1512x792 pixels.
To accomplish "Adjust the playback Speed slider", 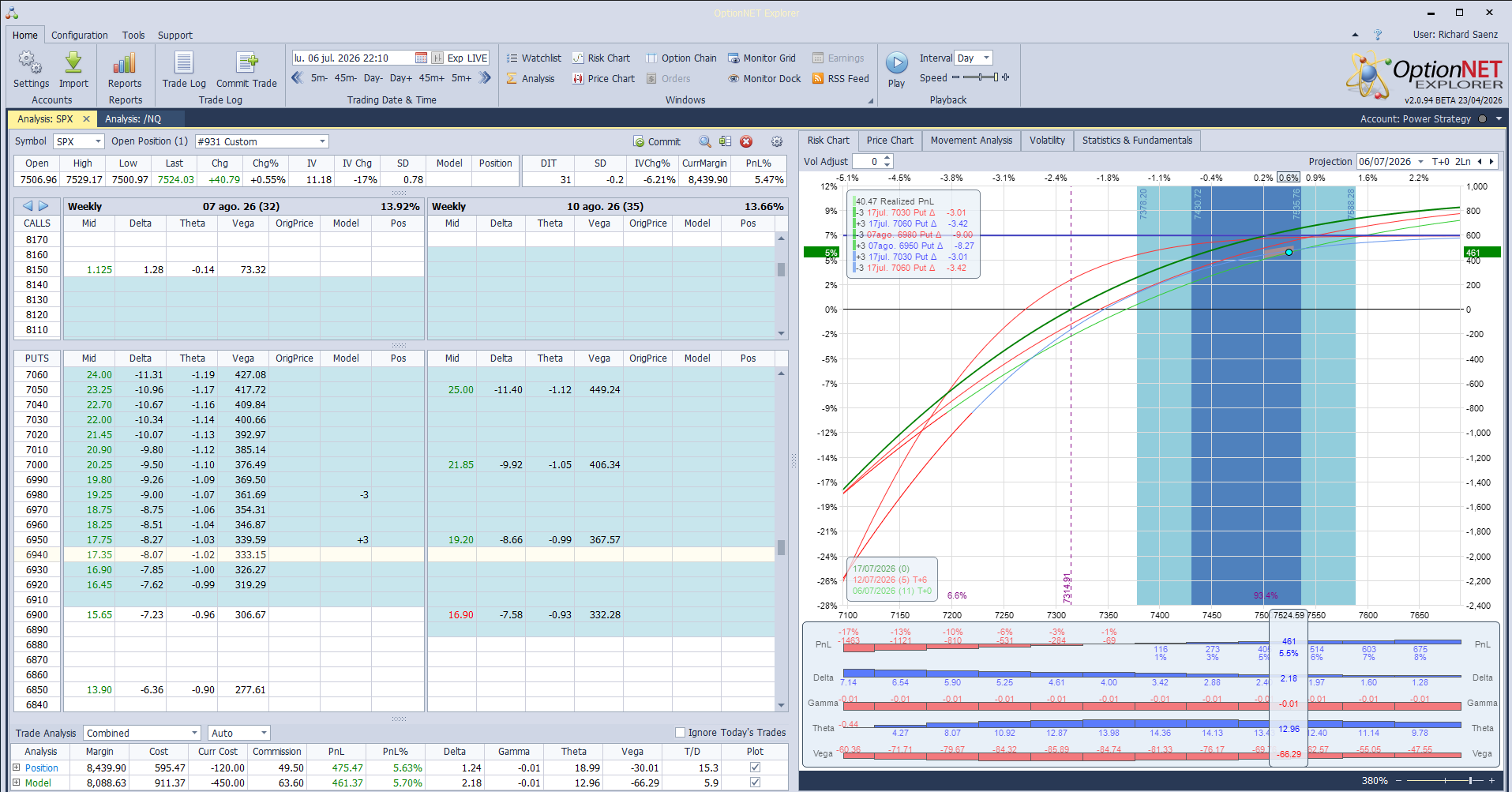I will [981, 77].
